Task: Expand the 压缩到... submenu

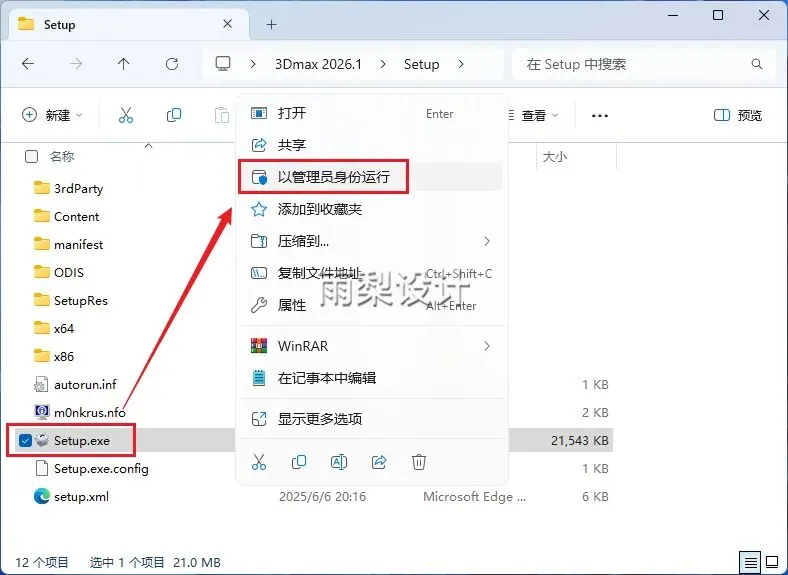Action: [486, 241]
